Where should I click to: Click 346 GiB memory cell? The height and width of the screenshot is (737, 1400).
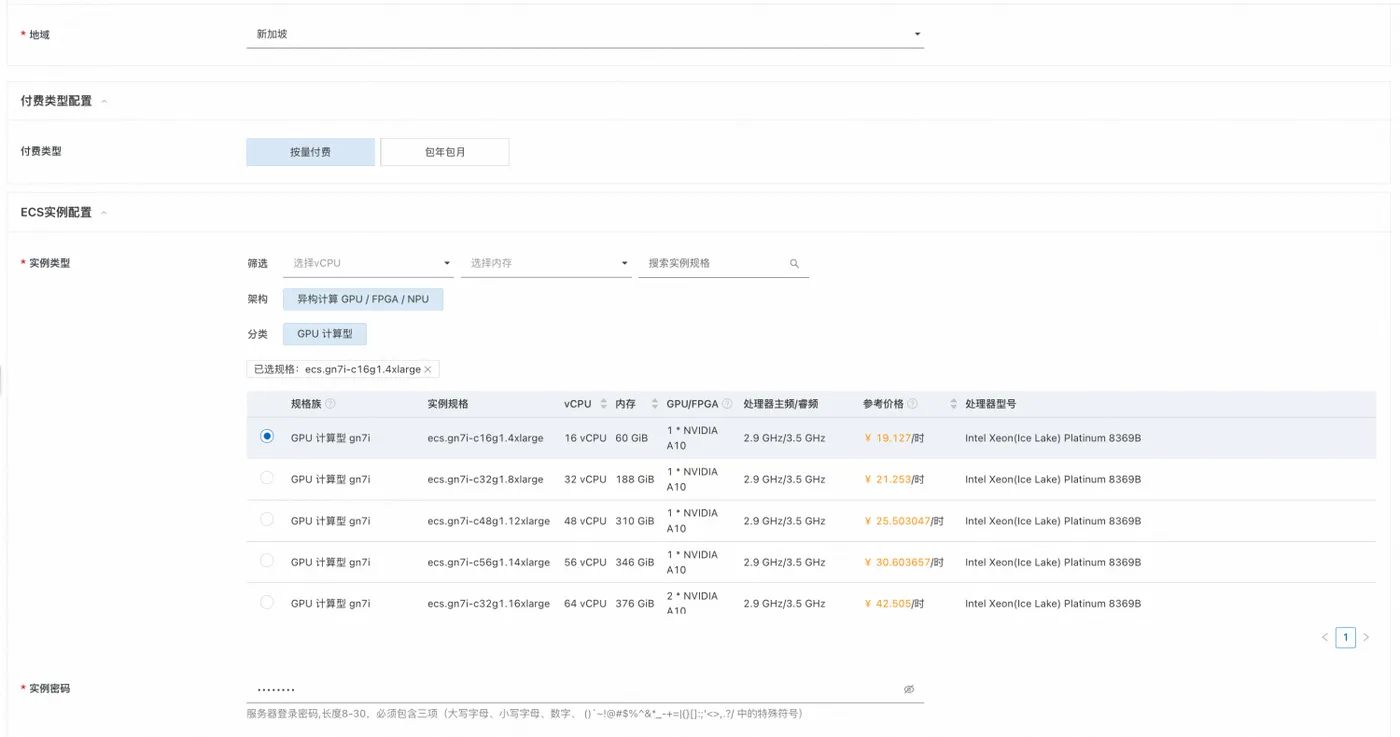click(x=635, y=562)
